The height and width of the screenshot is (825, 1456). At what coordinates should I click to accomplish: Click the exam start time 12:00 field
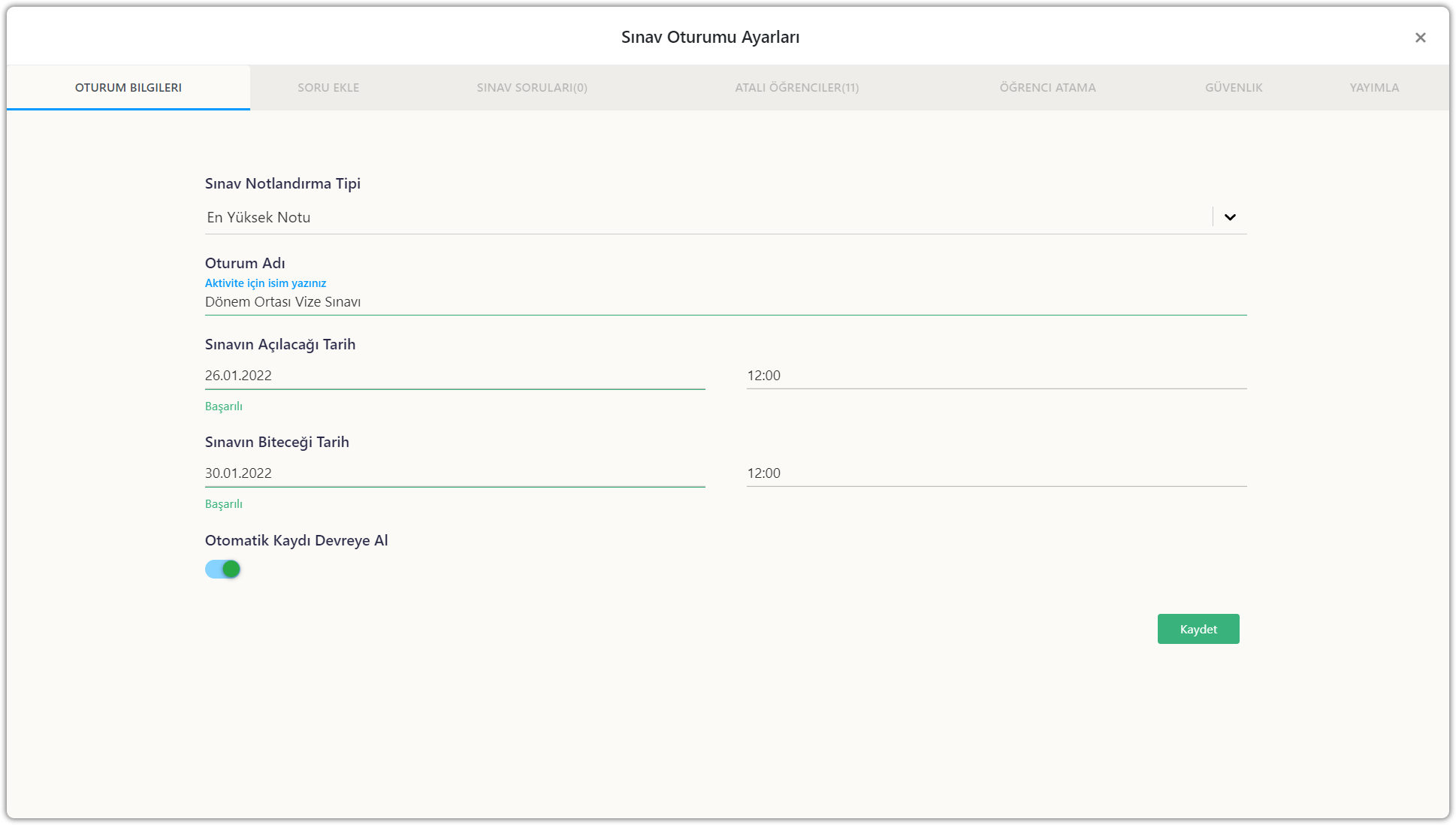pyautogui.click(x=996, y=376)
